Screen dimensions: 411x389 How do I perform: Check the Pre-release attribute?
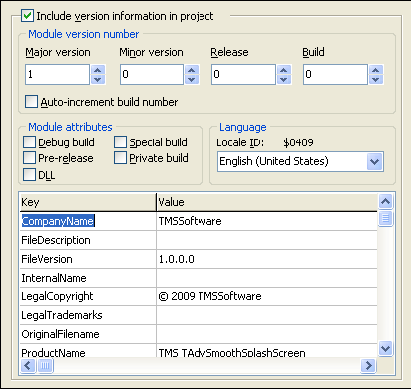coord(29,158)
